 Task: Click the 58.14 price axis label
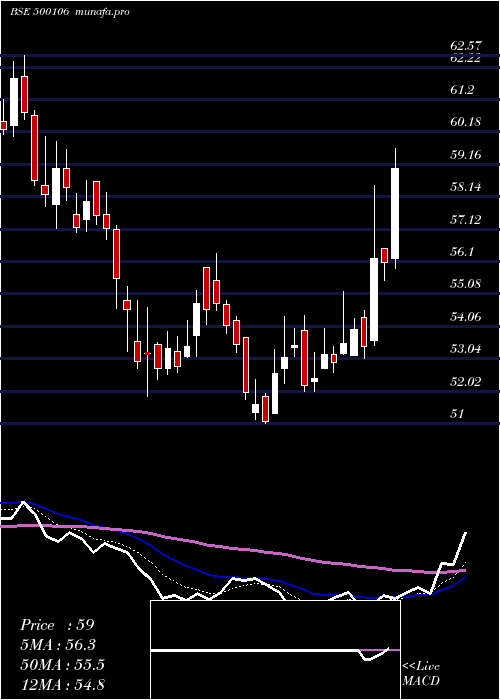point(466,187)
